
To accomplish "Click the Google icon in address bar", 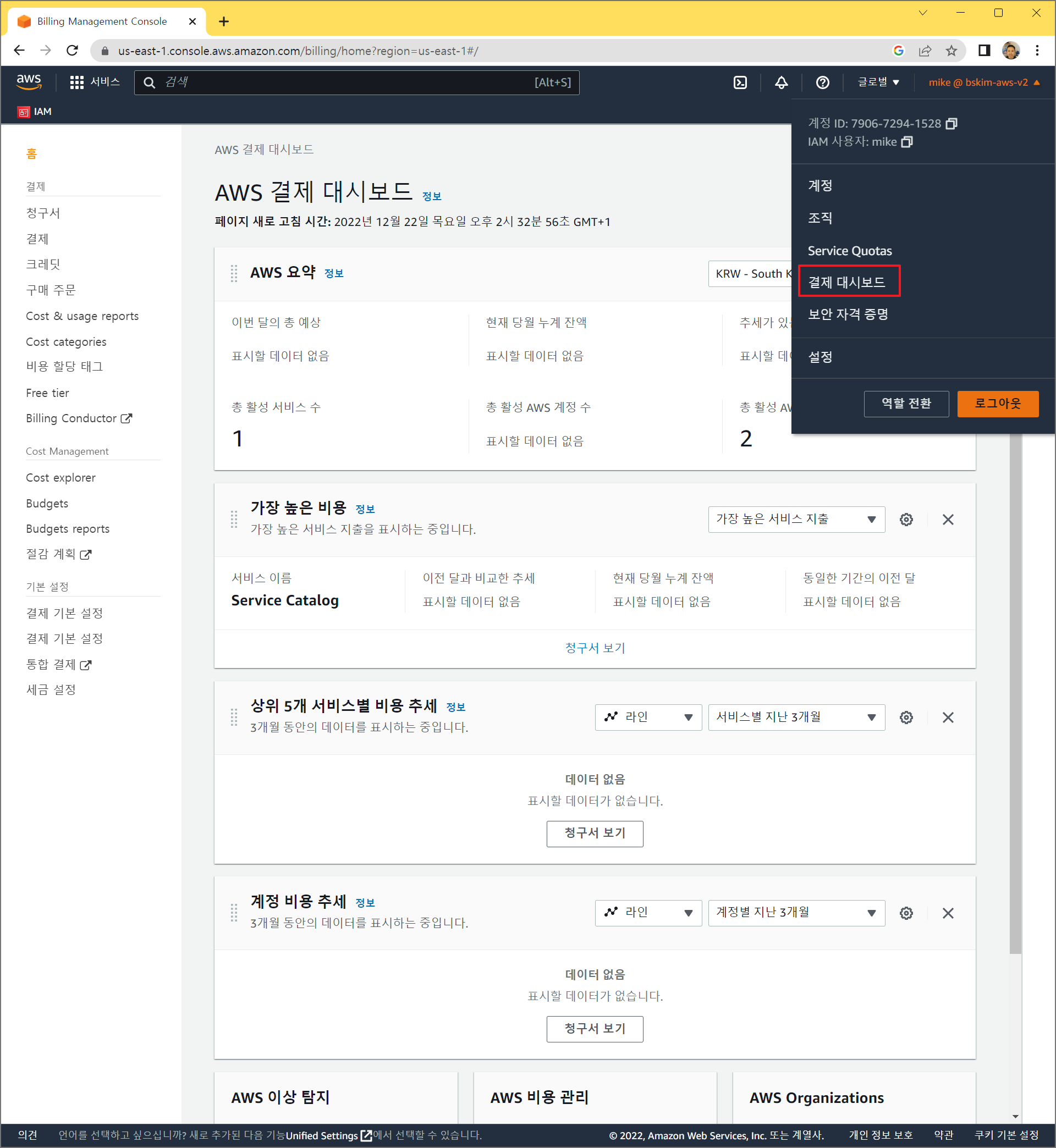I will [898, 51].
